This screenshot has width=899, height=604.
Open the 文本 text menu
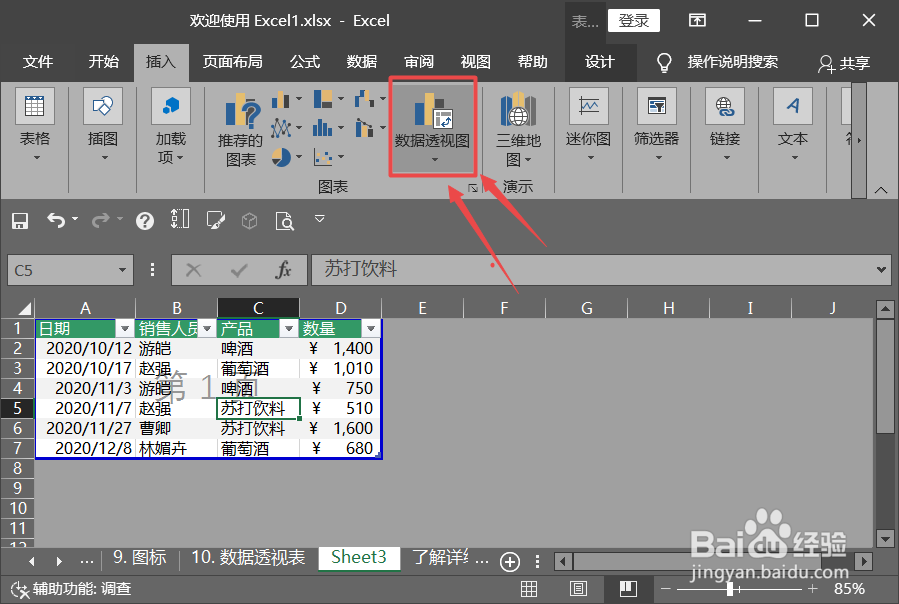tap(793, 124)
